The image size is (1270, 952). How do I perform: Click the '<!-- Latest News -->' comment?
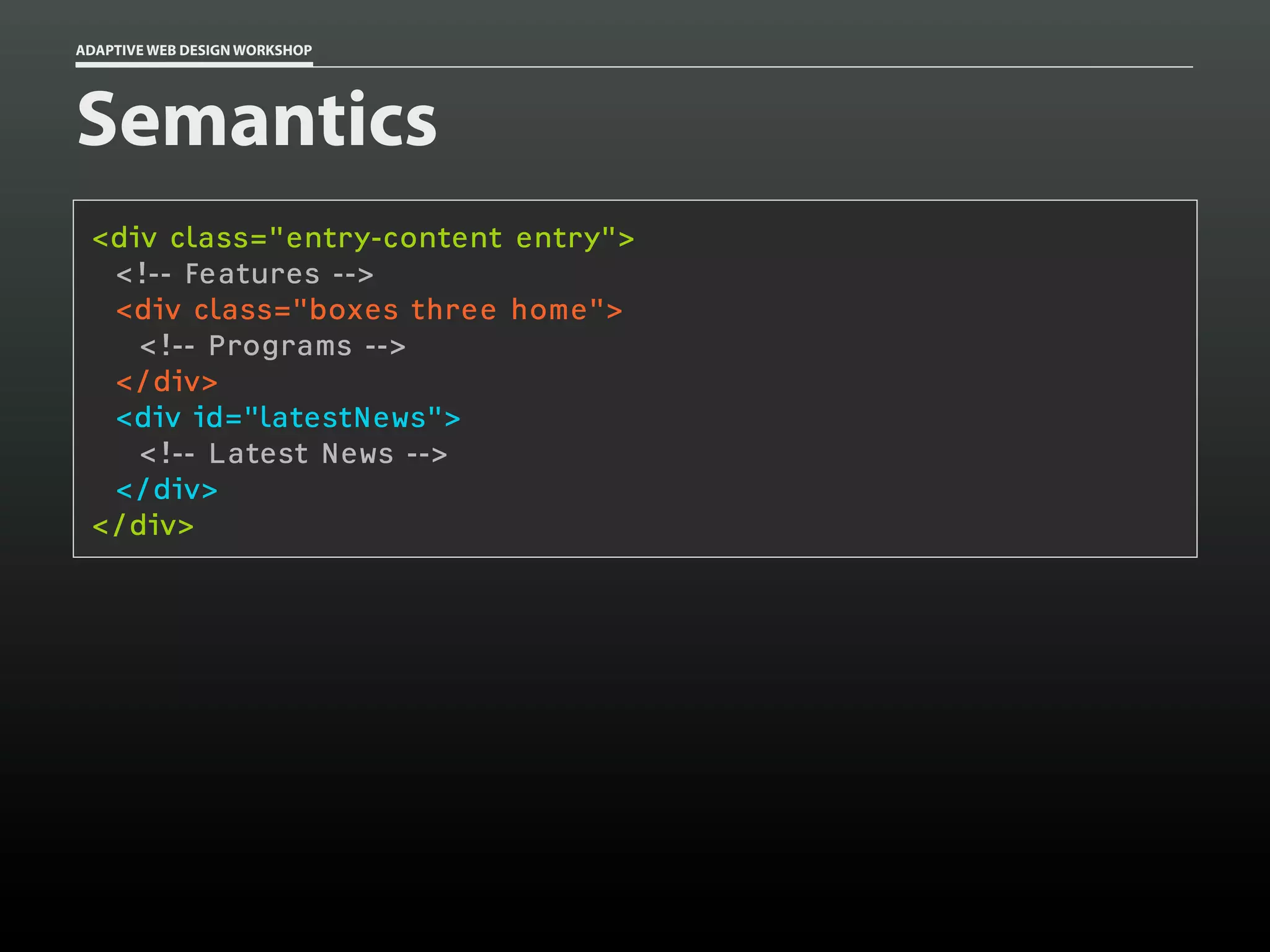pyautogui.click(x=293, y=454)
